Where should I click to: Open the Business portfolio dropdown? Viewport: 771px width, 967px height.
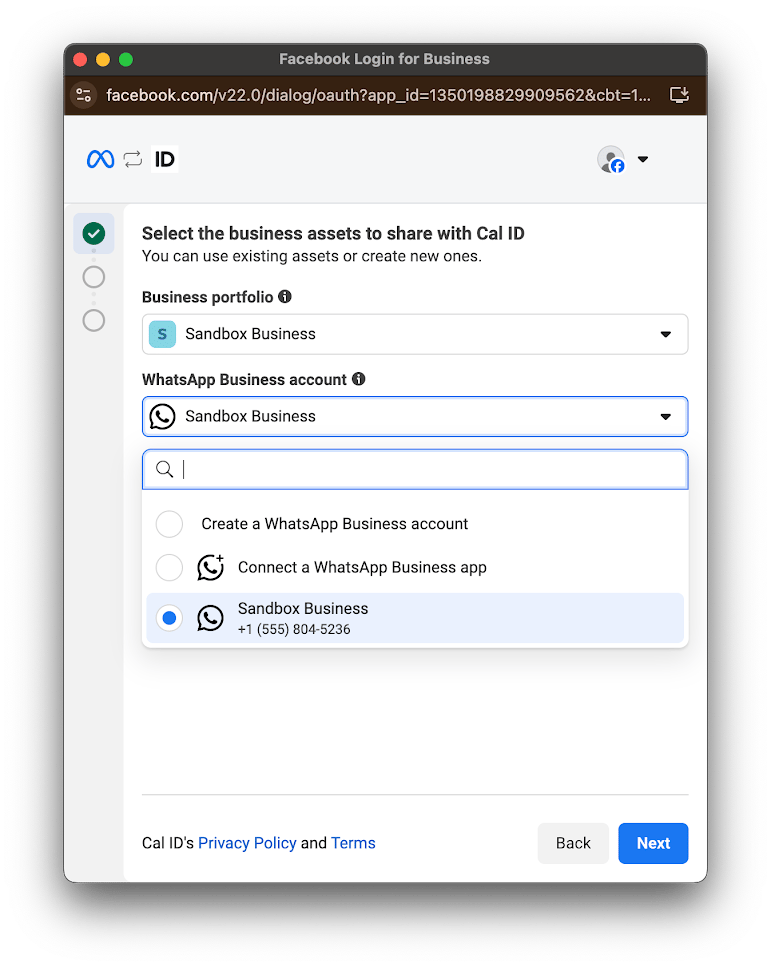415,334
